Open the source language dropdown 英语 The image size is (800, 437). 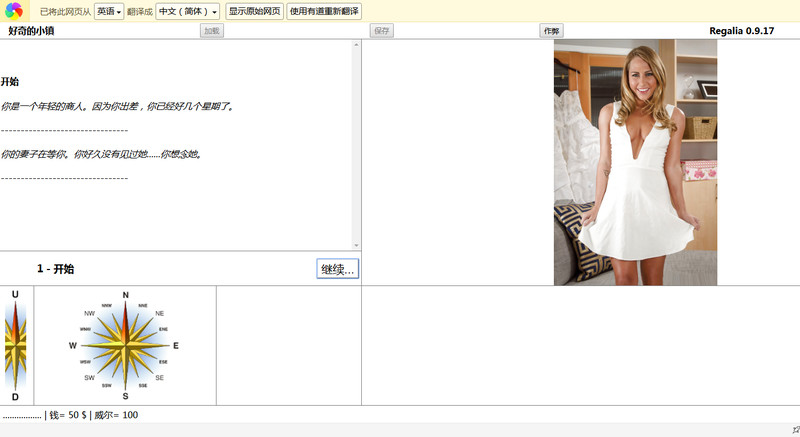tap(109, 11)
